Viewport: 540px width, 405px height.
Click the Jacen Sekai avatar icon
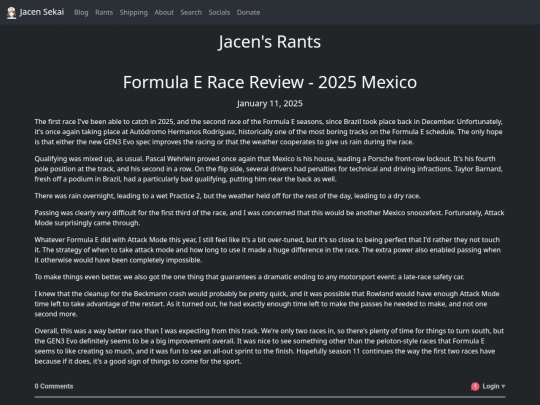coord(11,13)
